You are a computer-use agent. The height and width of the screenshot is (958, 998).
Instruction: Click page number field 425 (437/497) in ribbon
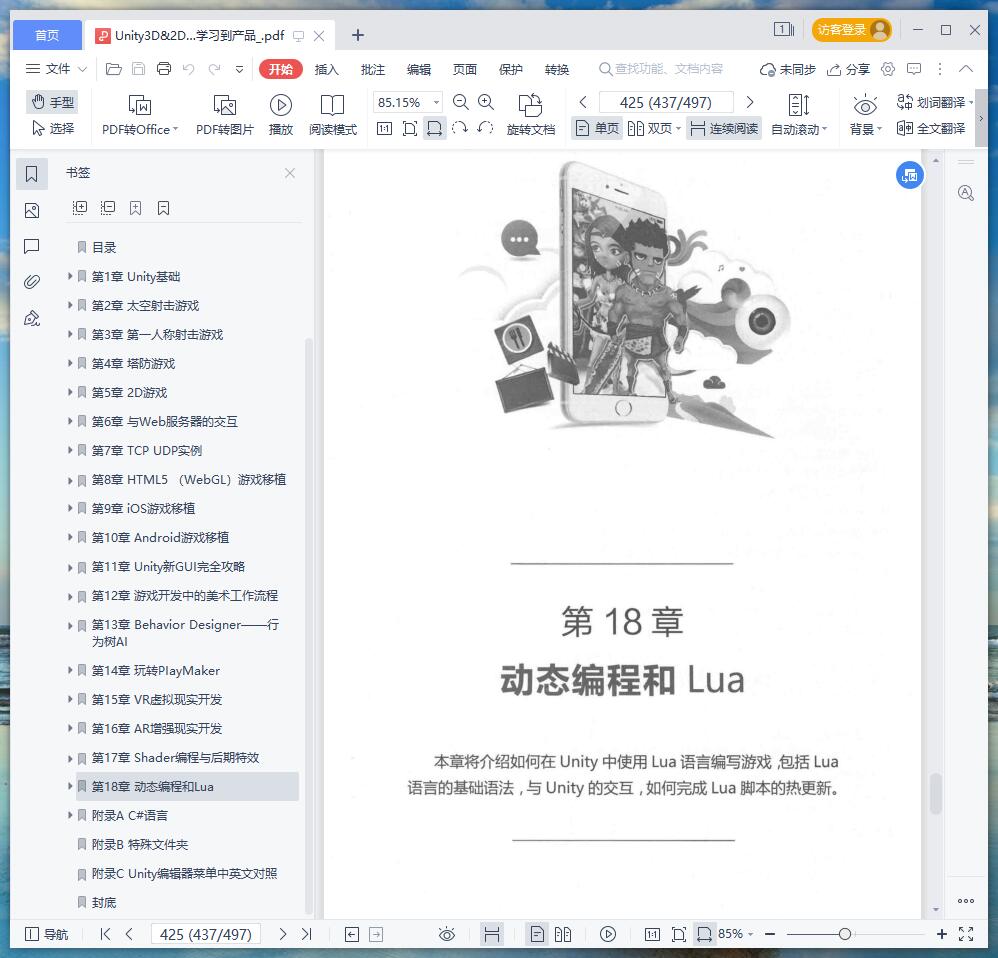(x=666, y=102)
